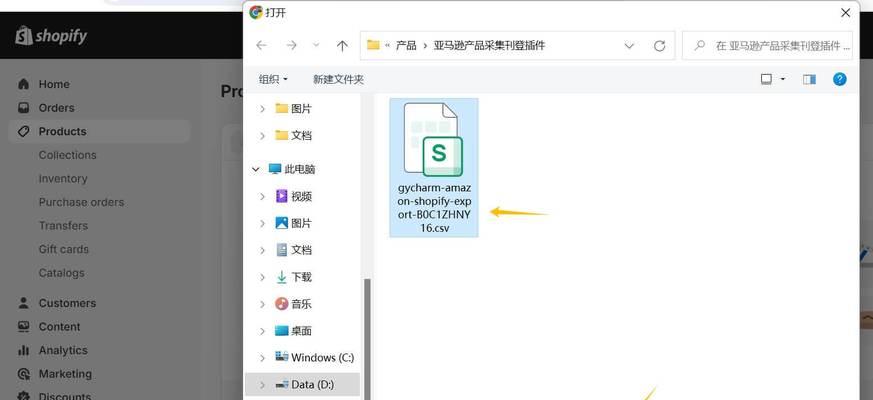The image size is (873, 400).
Task: Collapse the 此电脑 tree node
Action: [256, 169]
